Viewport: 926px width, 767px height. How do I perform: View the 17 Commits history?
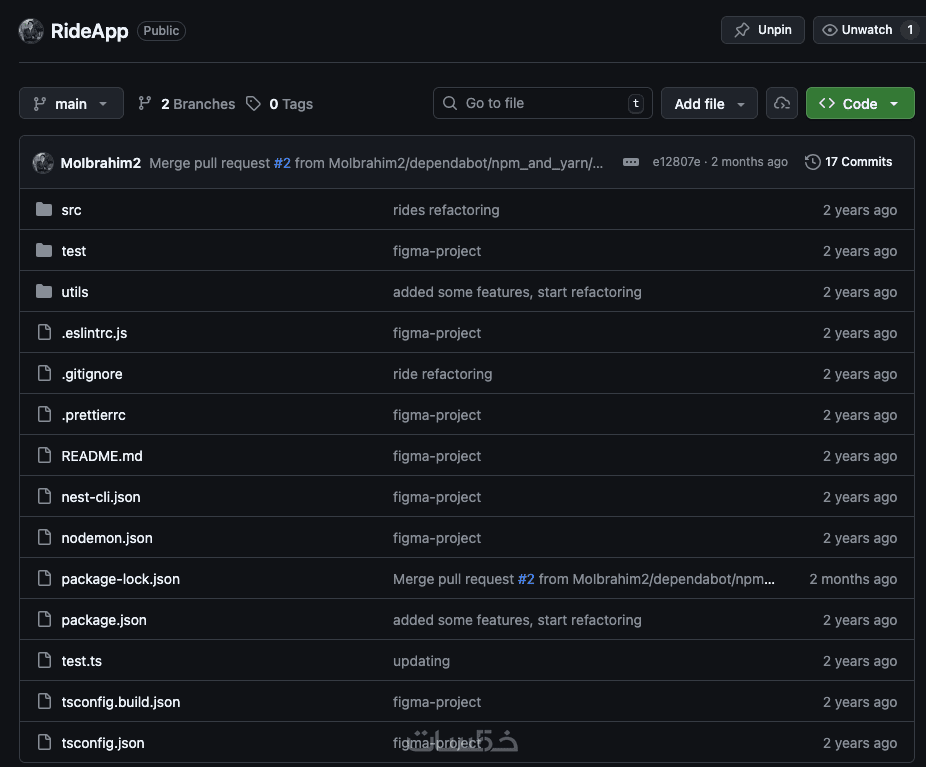click(x=858, y=162)
